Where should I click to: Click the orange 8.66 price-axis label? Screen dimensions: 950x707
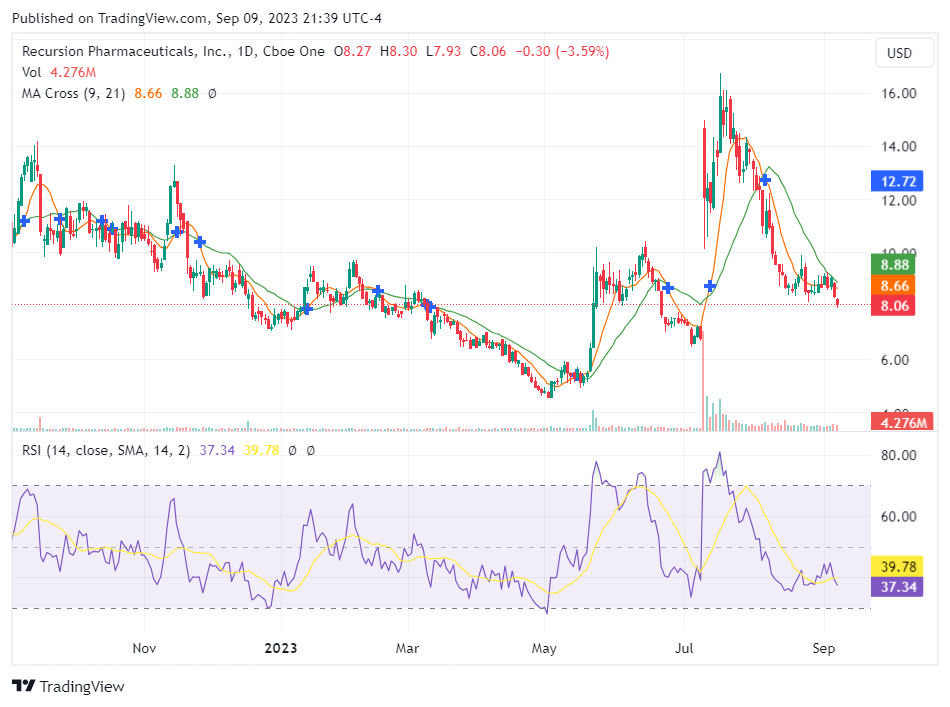pos(894,285)
